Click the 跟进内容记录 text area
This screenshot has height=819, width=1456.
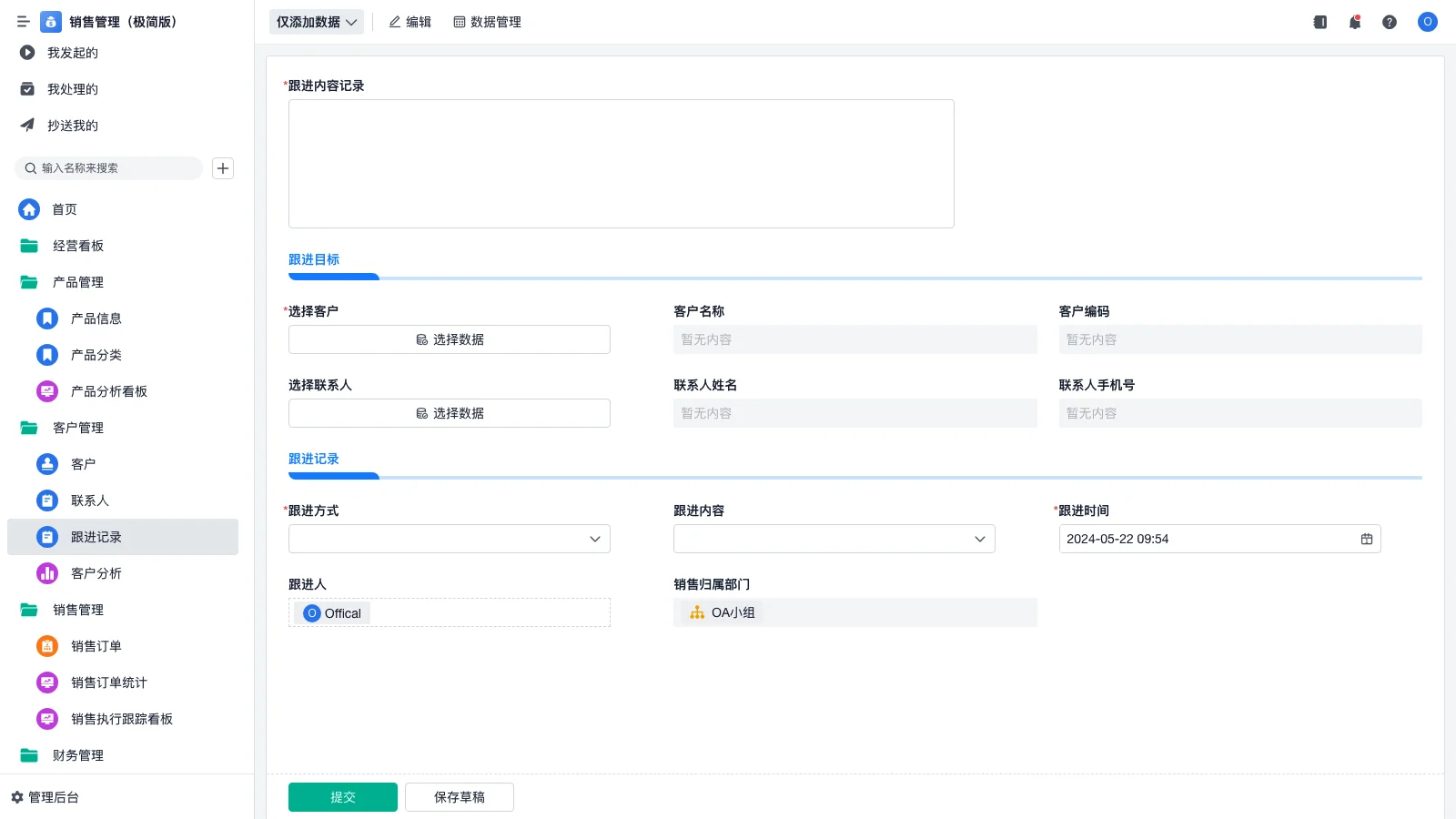(x=621, y=164)
